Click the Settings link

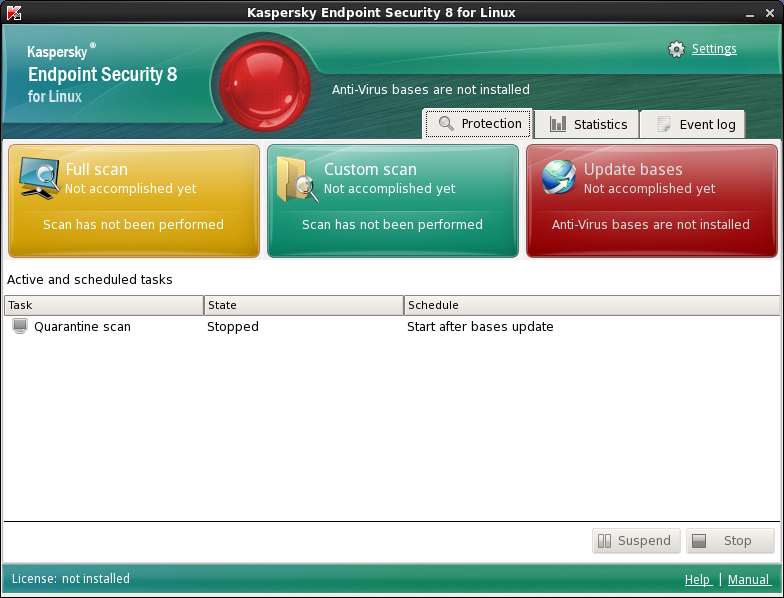click(714, 49)
